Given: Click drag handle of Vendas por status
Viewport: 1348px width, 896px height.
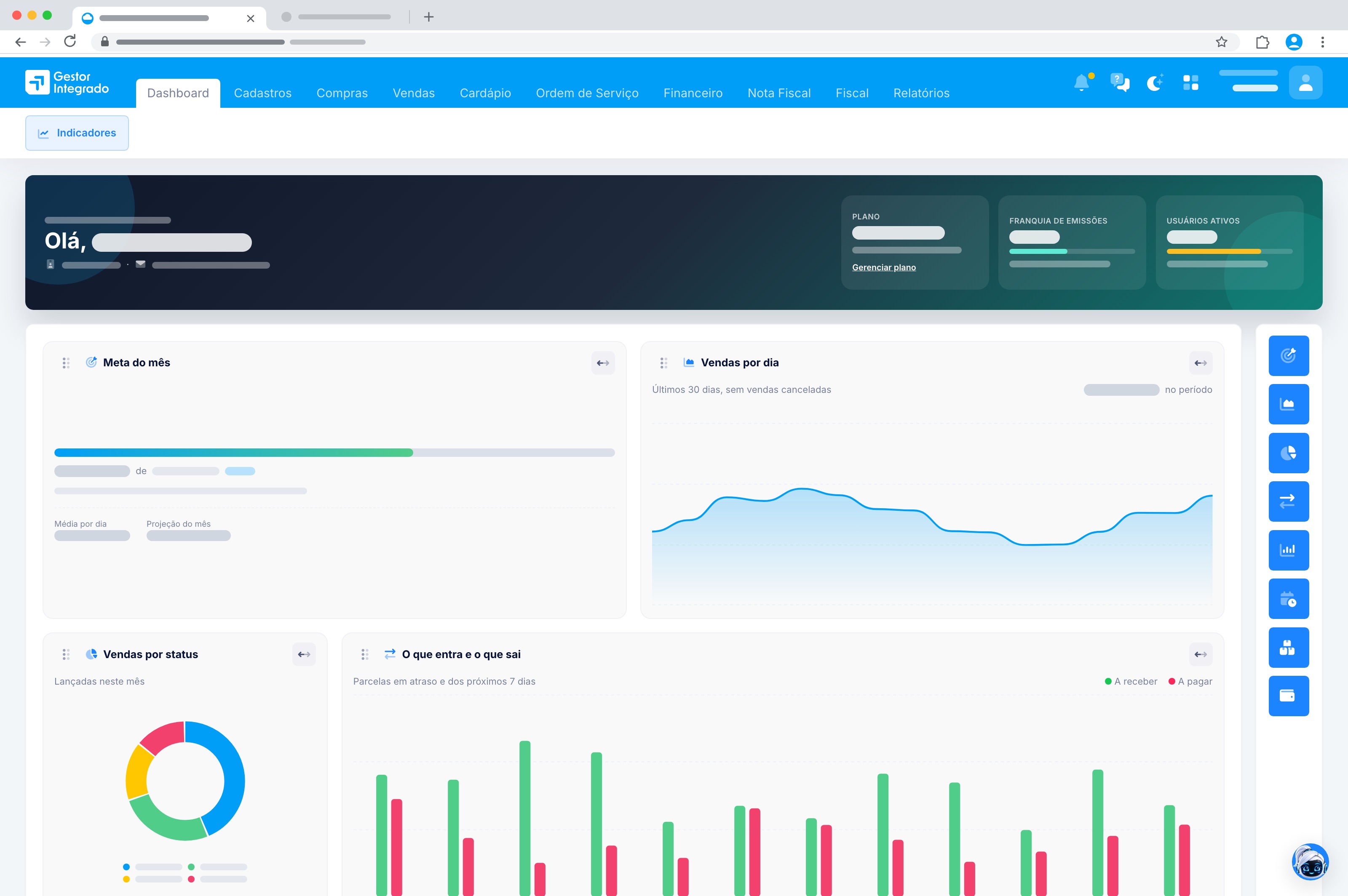Looking at the screenshot, I should tap(66, 654).
